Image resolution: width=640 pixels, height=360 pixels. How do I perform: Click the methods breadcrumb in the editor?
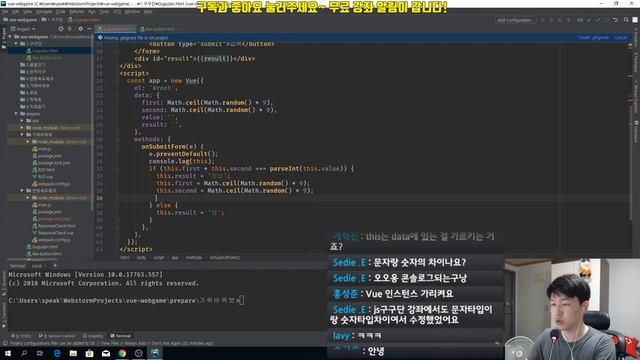click(x=194, y=258)
